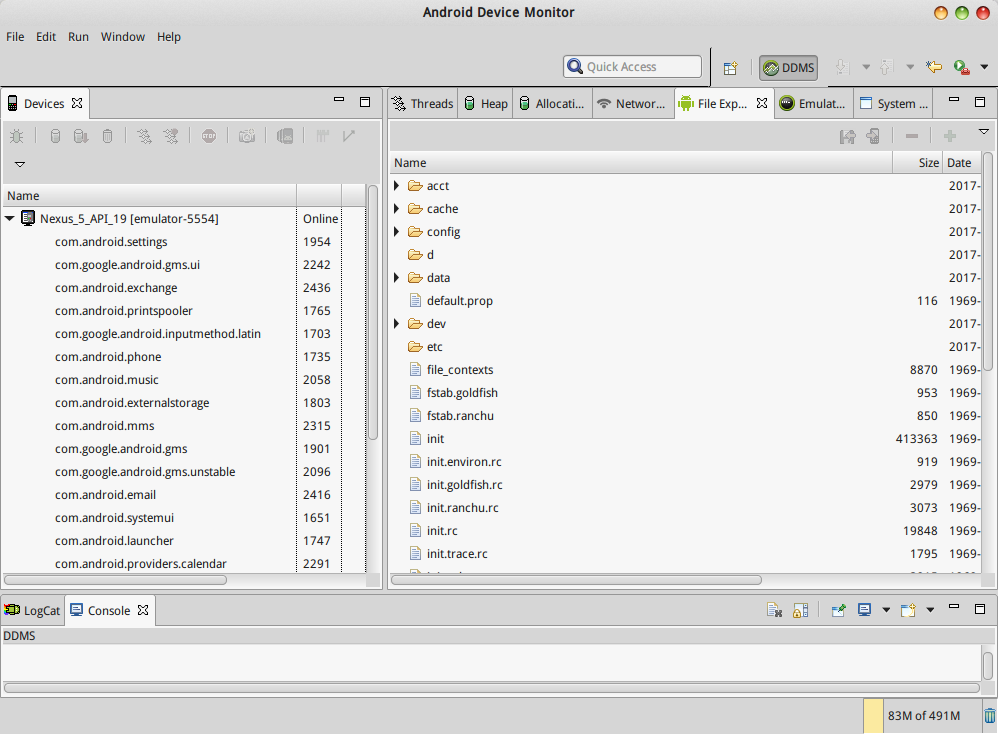Switch to the Heap tab

tap(486, 104)
